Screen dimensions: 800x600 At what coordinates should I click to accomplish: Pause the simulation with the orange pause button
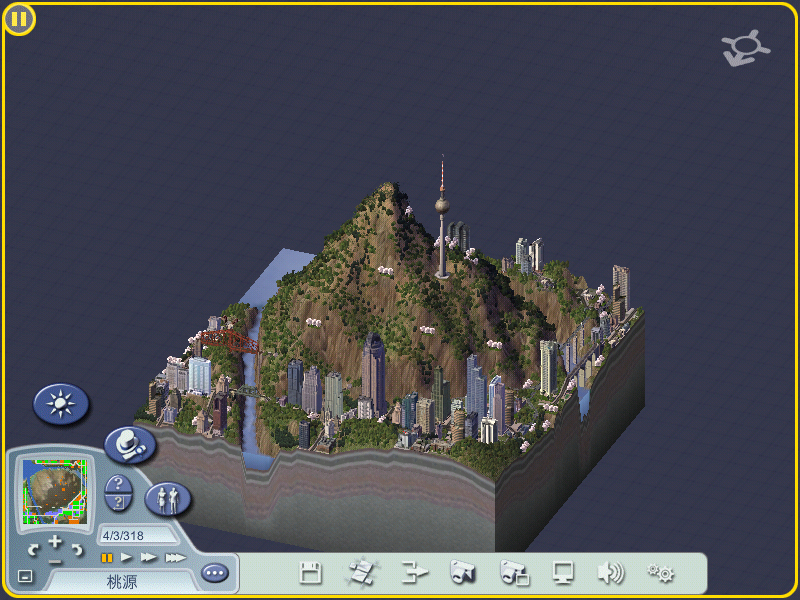(x=107, y=558)
